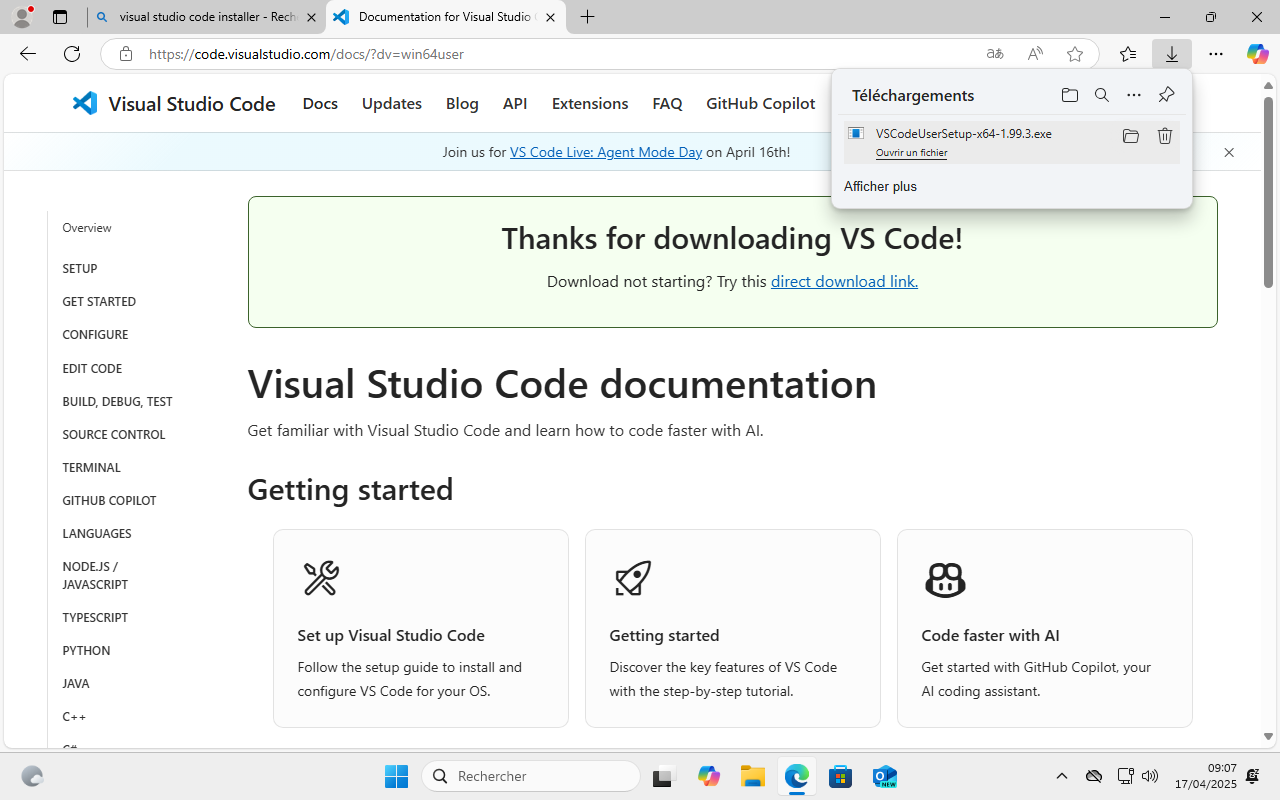Click the page vertical scrollbar thumb
The height and width of the screenshot is (800, 1280).
pyautogui.click(x=1269, y=190)
